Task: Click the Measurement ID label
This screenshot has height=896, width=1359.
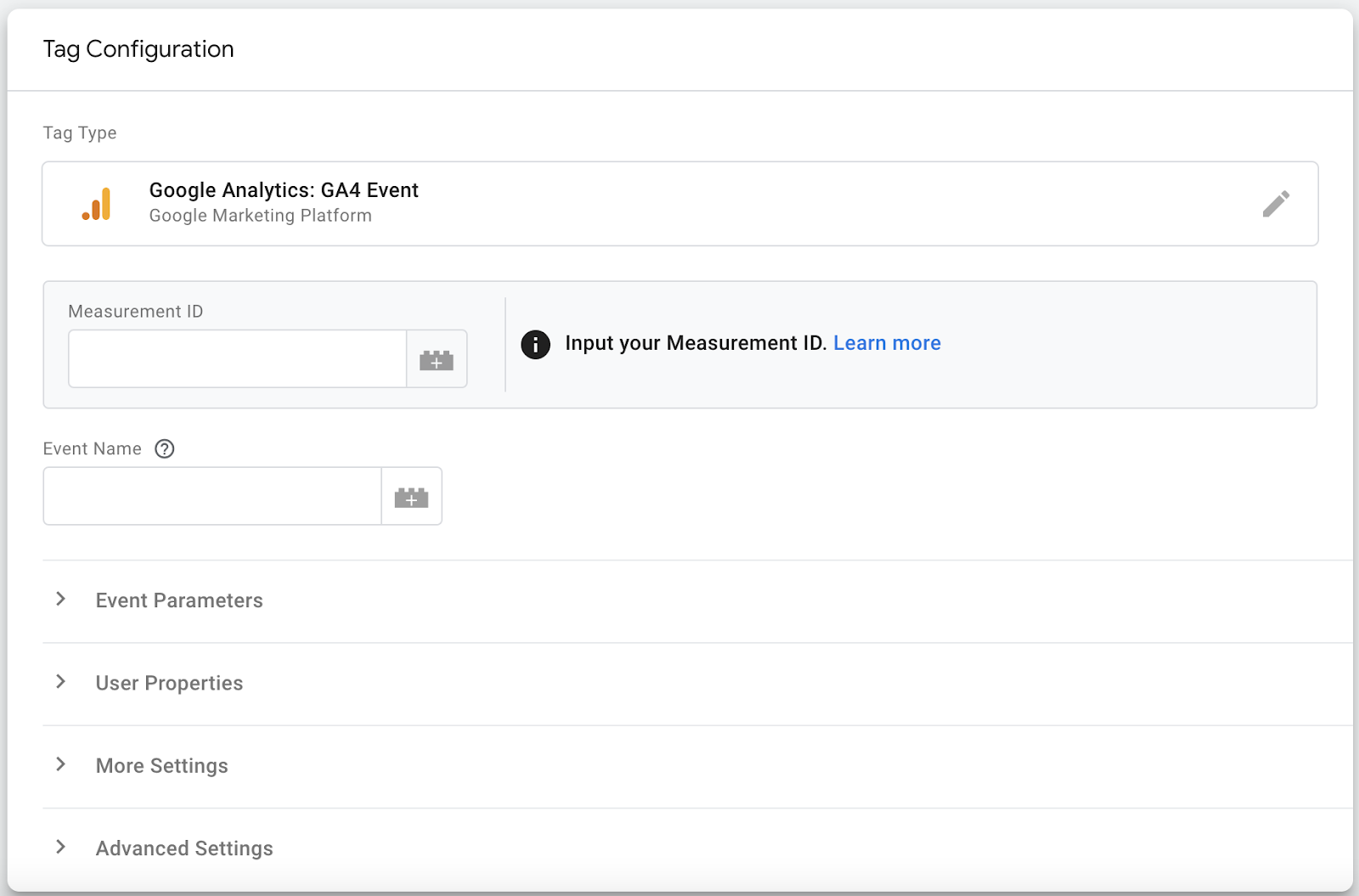Action: pyautogui.click(x=136, y=312)
